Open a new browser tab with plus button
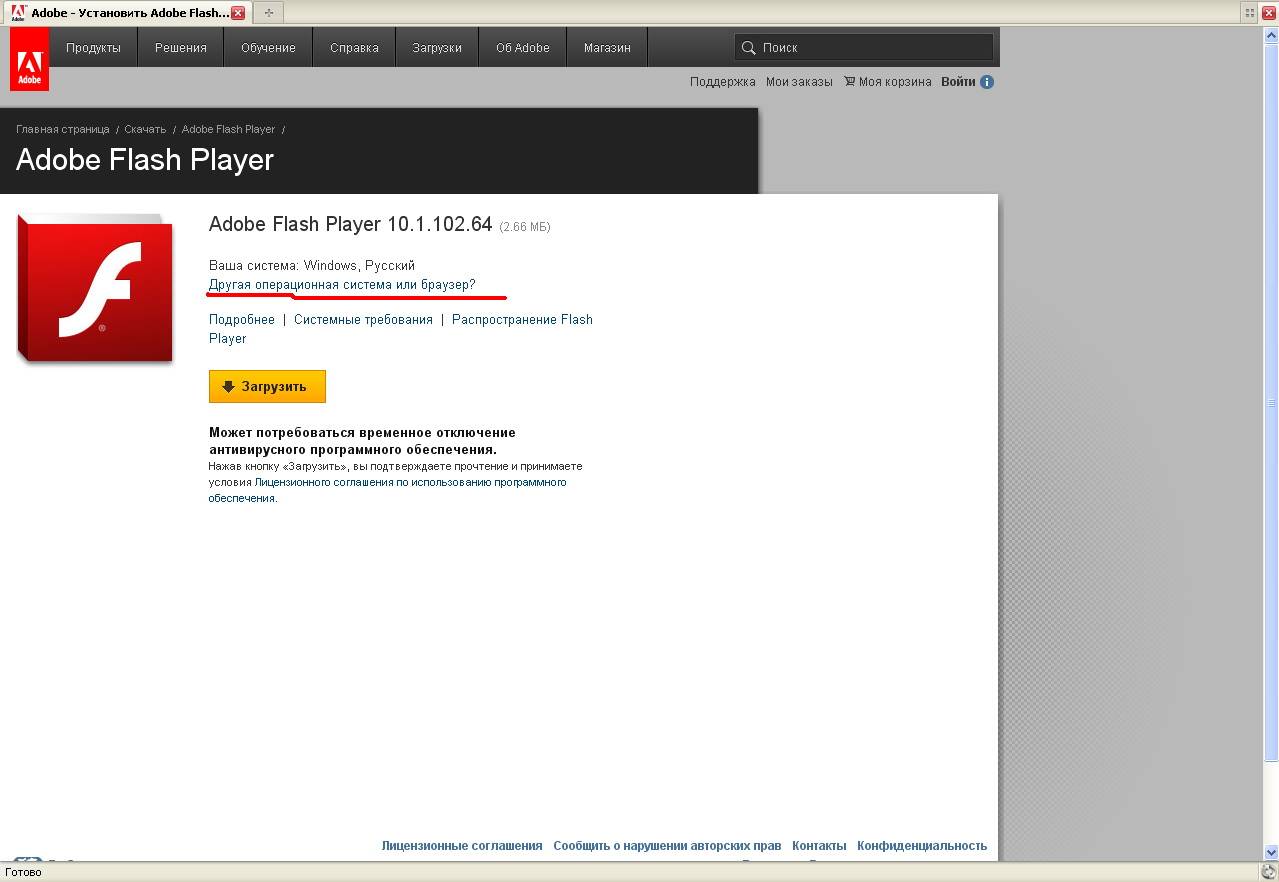 pyautogui.click(x=268, y=13)
